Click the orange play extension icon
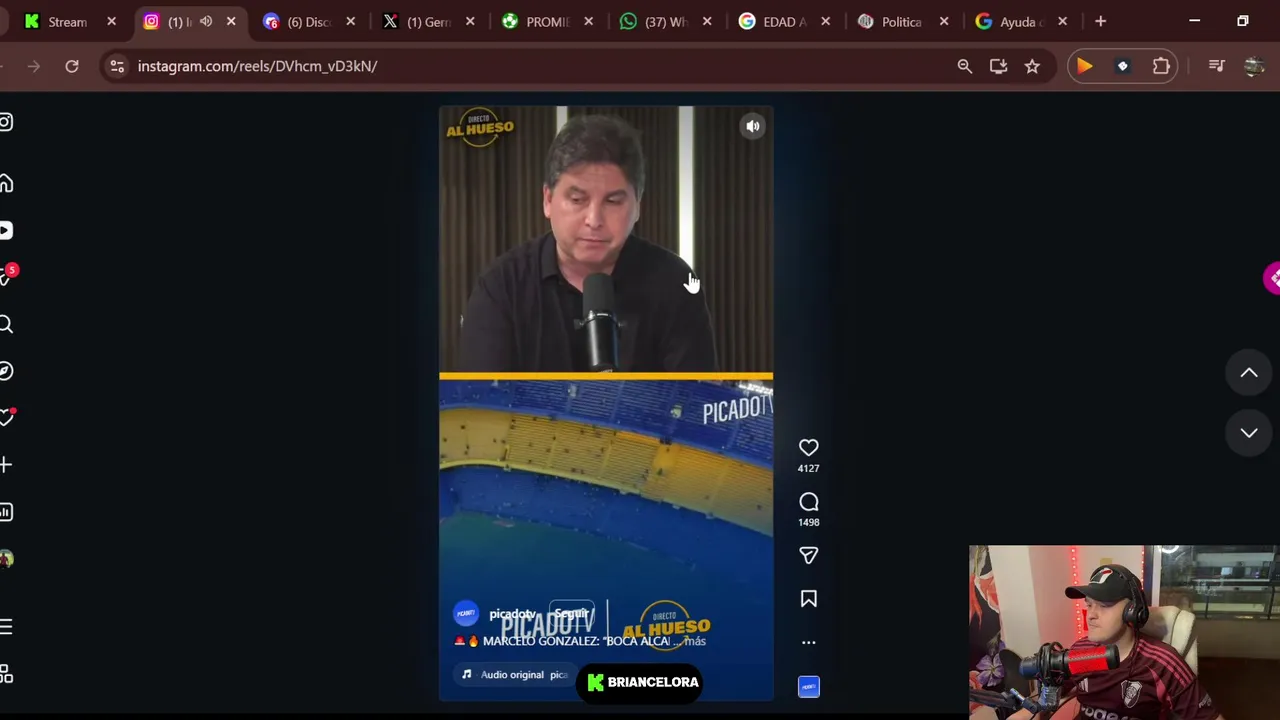The height and width of the screenshot is (720, 1280). pyautogui.click(x=1085, y=66)
